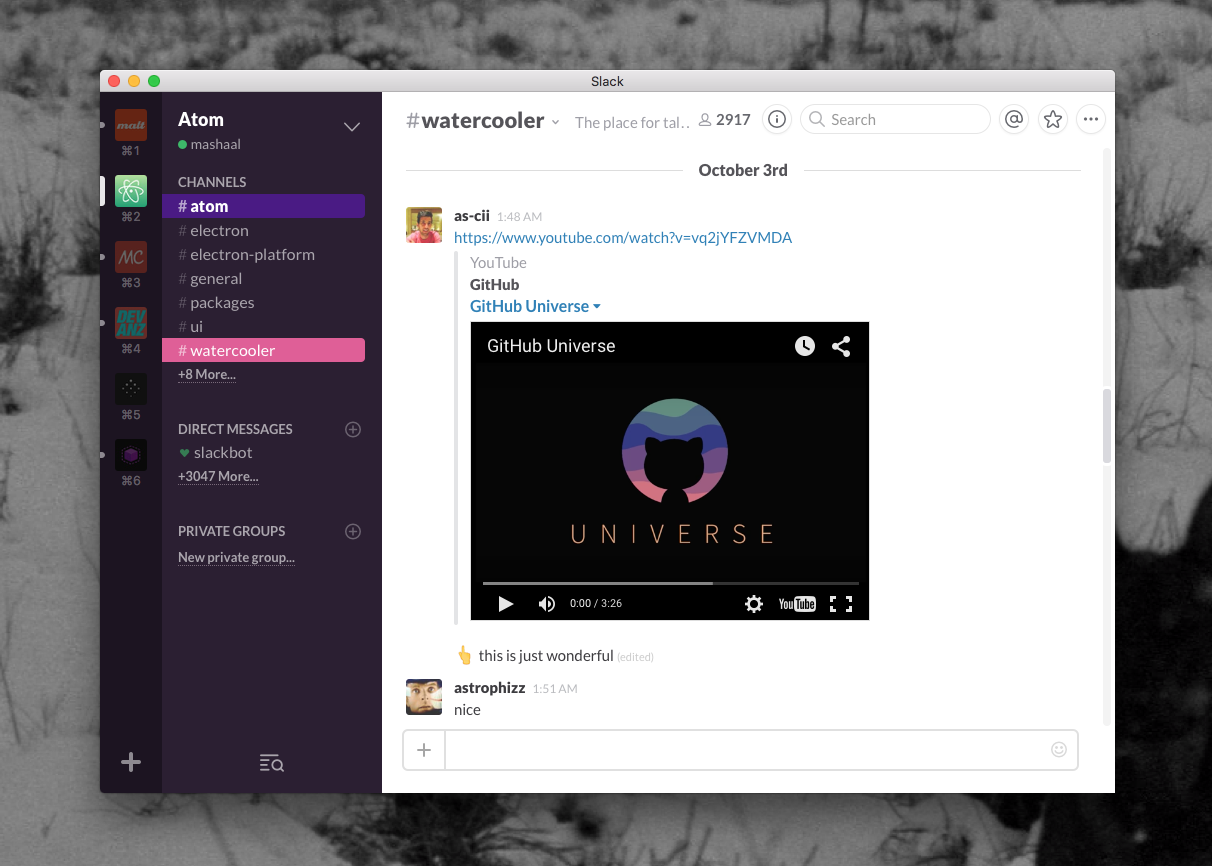The image size is (1212, 866).
Task: Open astrophizz's avatar profile
Action: (424, 697)
